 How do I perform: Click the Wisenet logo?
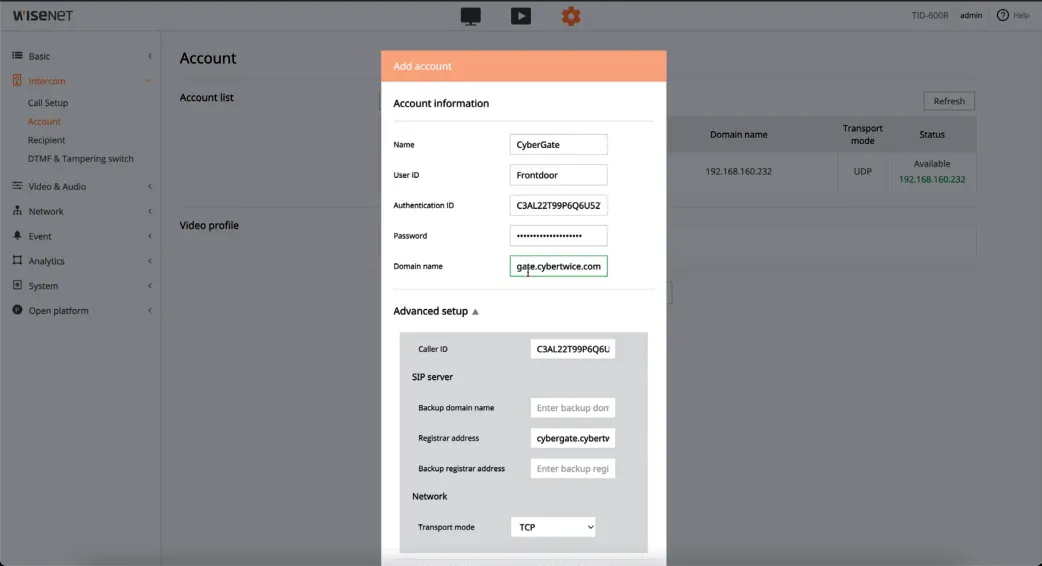tap(43, 15)
